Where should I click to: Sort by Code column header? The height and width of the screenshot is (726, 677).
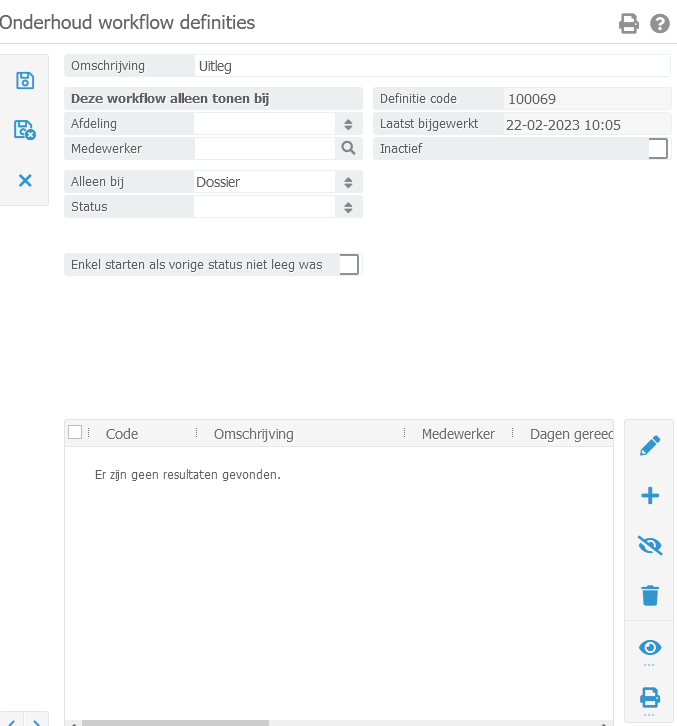pyautogui.click(x=122, y=434)
